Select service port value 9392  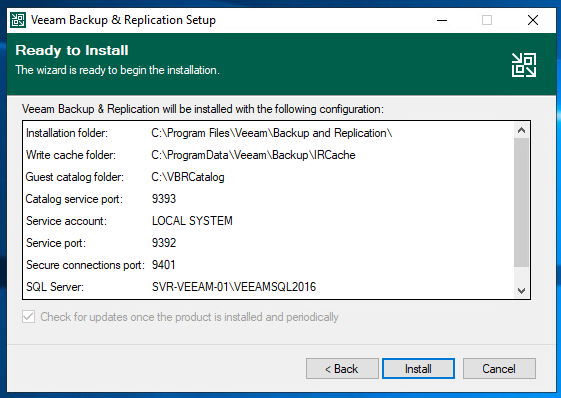click(164, 243)
